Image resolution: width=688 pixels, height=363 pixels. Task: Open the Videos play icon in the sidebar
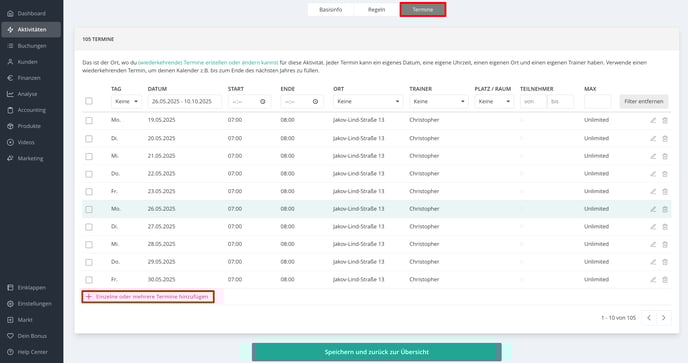(x=10, y=142)
